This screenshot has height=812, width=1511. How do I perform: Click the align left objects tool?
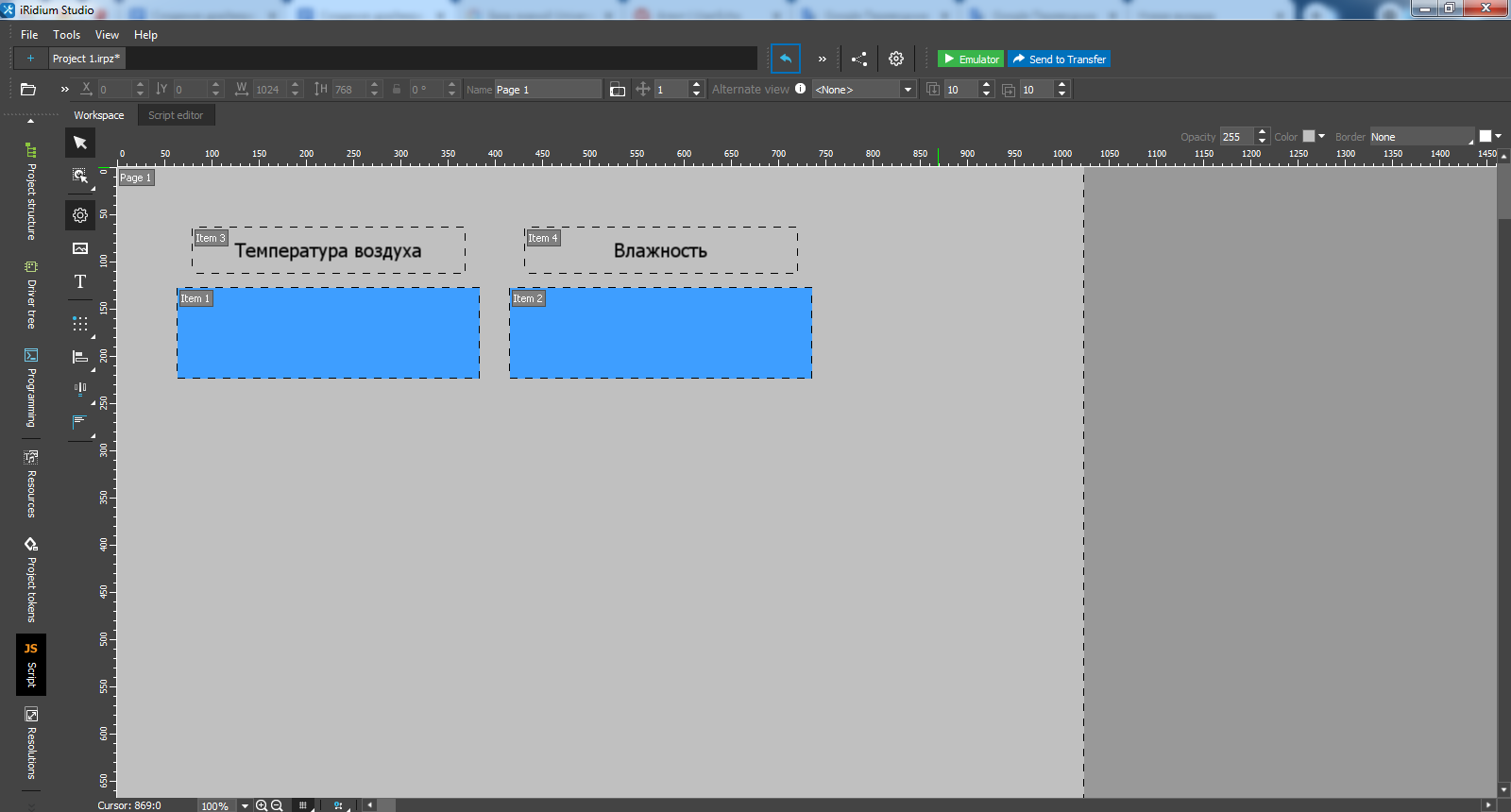pyautogui.click(x=80, y=357)
